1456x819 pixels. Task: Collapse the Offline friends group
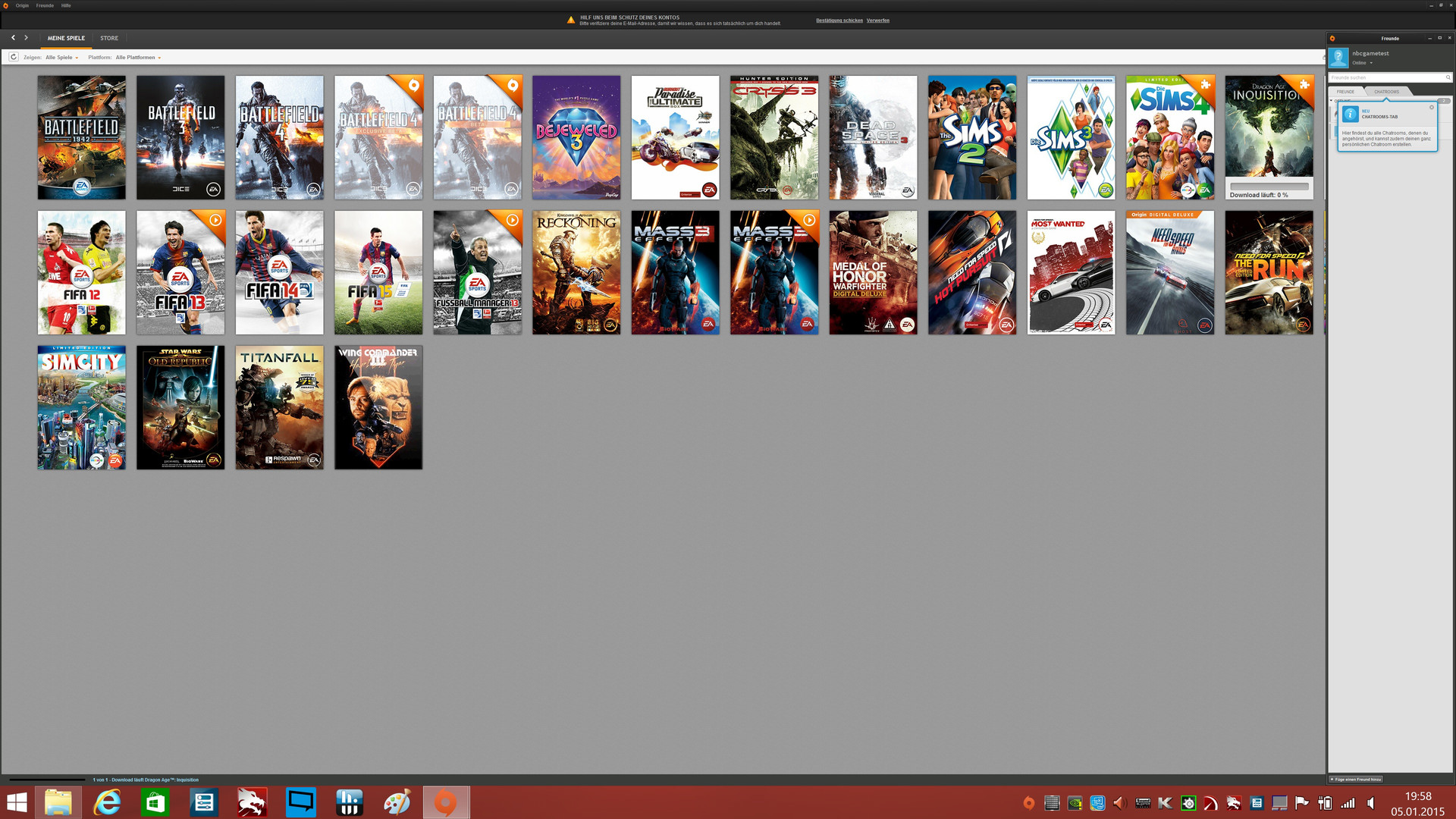(1332, 100)
